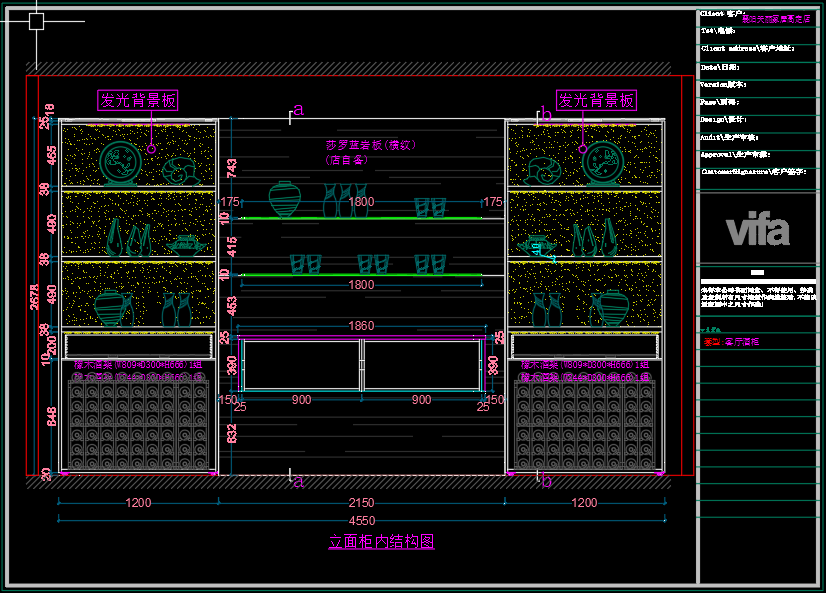826x593 pixels.
Task: Select the boat ornament on left cabinet middle shelf
Action: pyautogui.click(x=184, y=243)
